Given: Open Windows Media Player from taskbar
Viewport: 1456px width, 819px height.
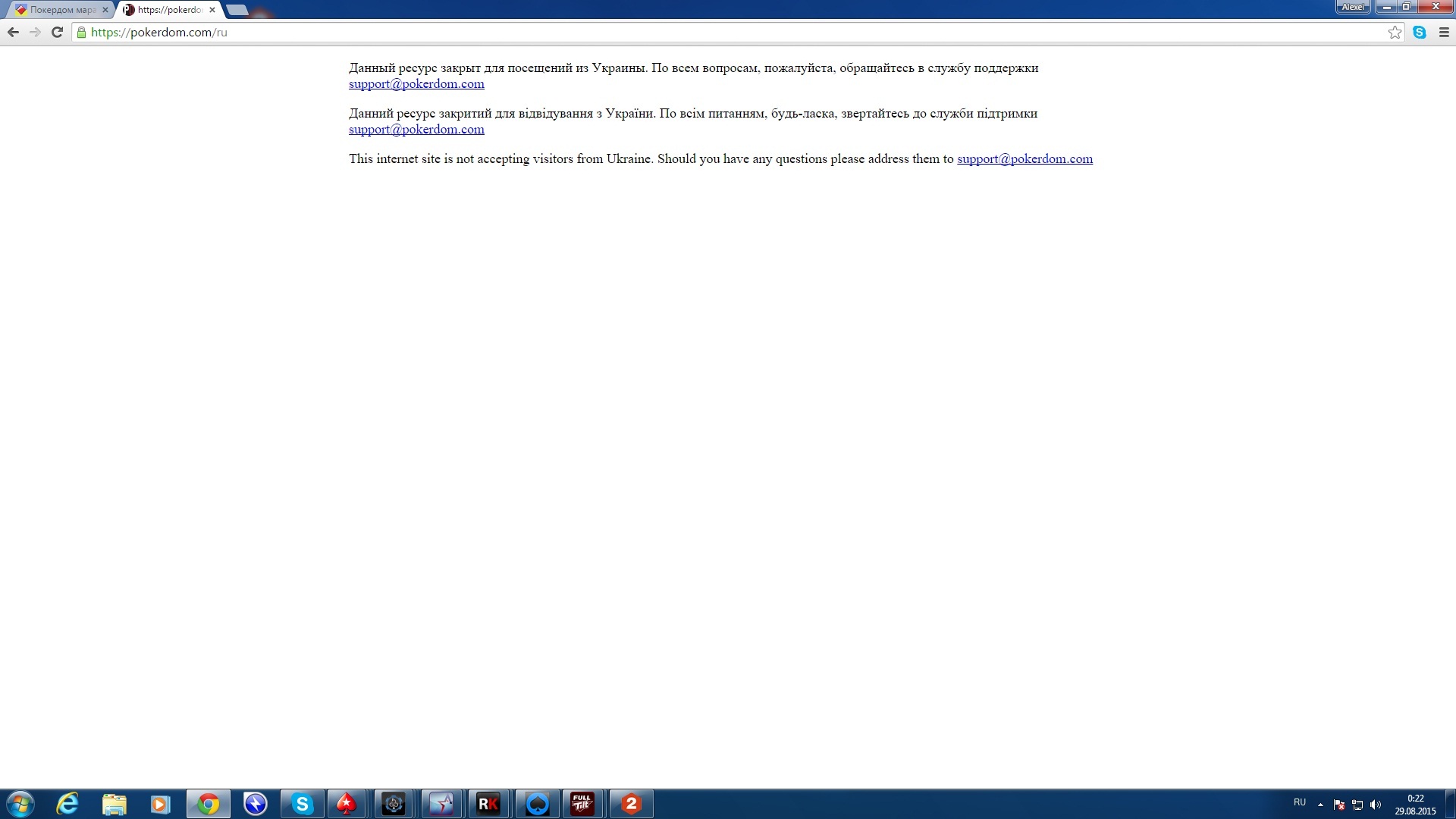Looking at the screenshot, I should pyautogui.click(x=160, y=804).
